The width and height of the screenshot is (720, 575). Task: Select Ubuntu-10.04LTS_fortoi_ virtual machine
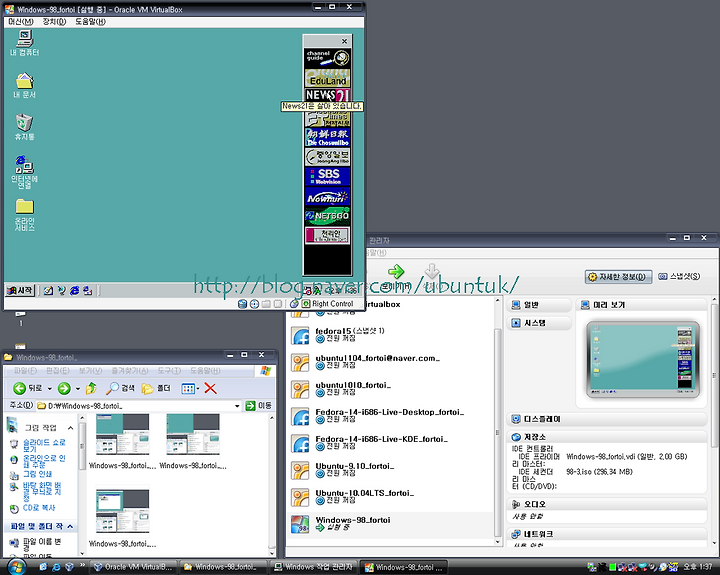(x=390, y=498)
